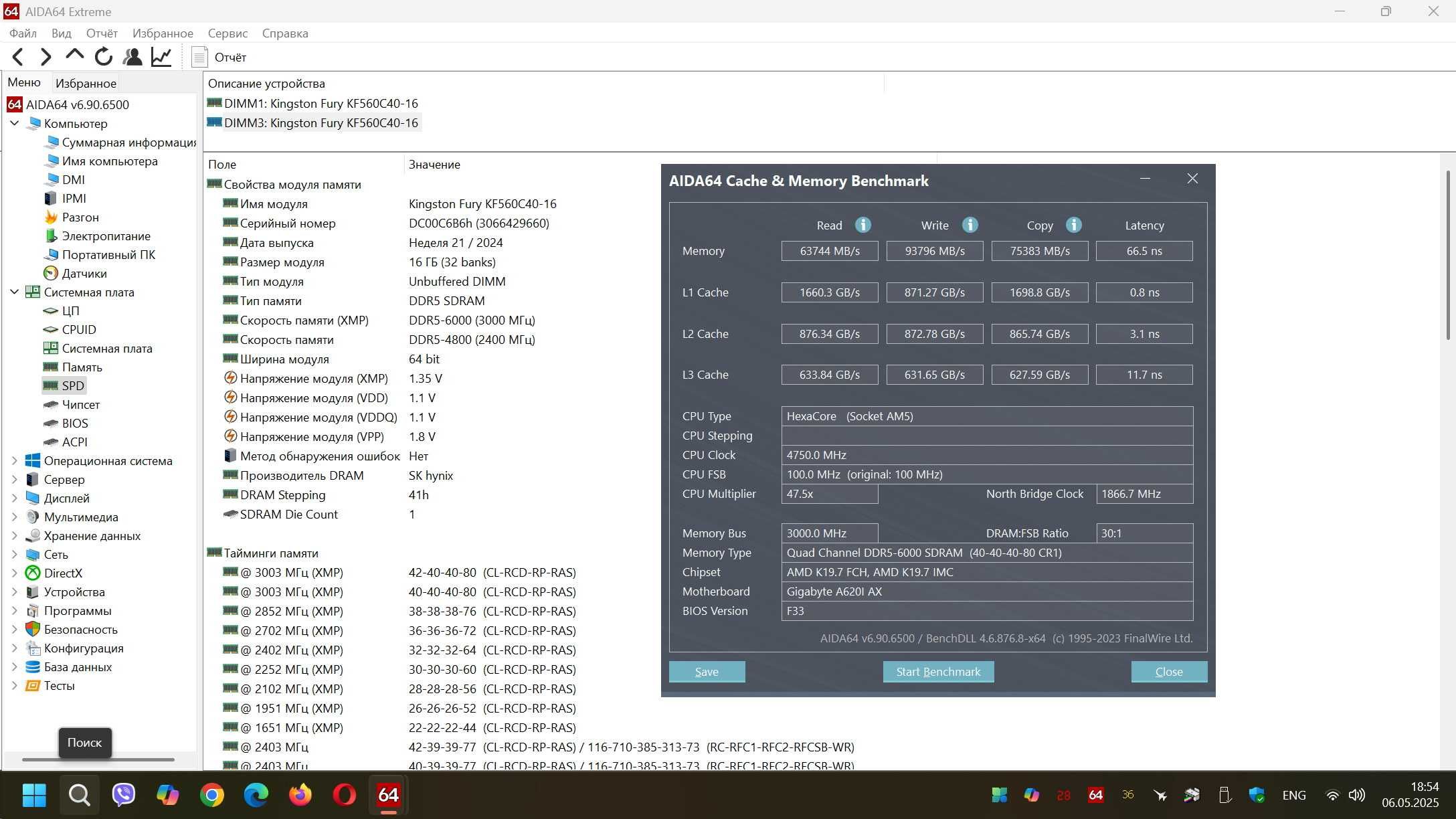Open DMI item in tree
Viewport: 1456px width, 819px height.
point(73,179)
